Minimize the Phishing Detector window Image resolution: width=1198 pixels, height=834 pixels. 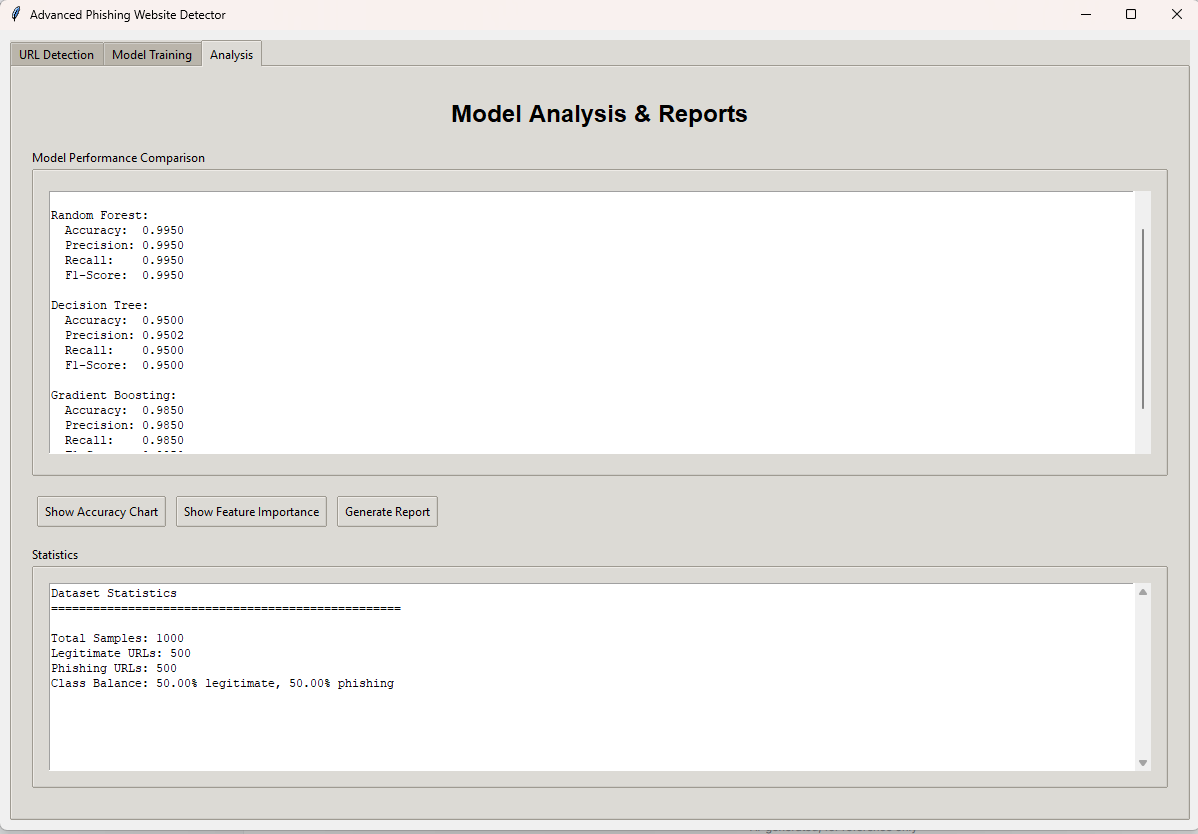point(1085,15)
